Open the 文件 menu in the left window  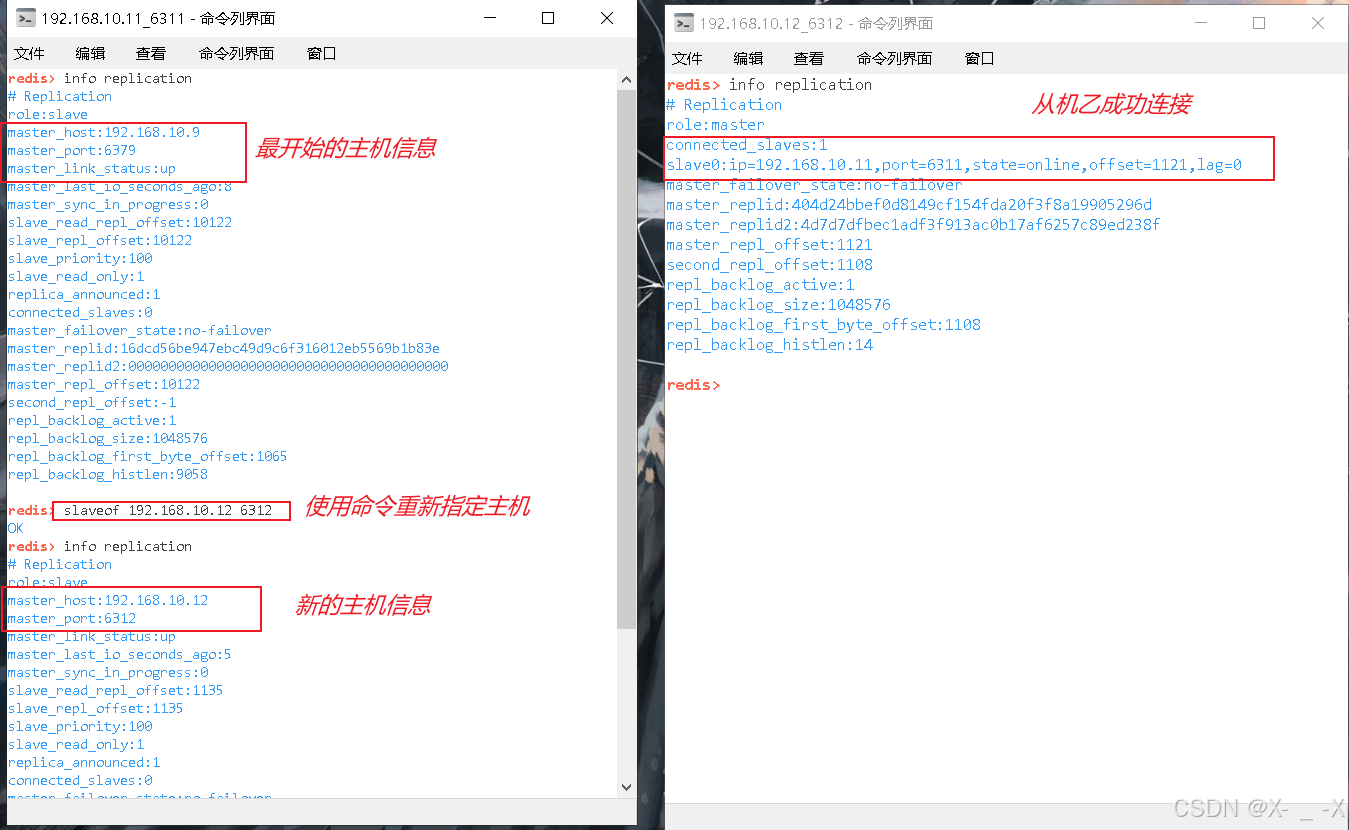click(x=29, y=53)
